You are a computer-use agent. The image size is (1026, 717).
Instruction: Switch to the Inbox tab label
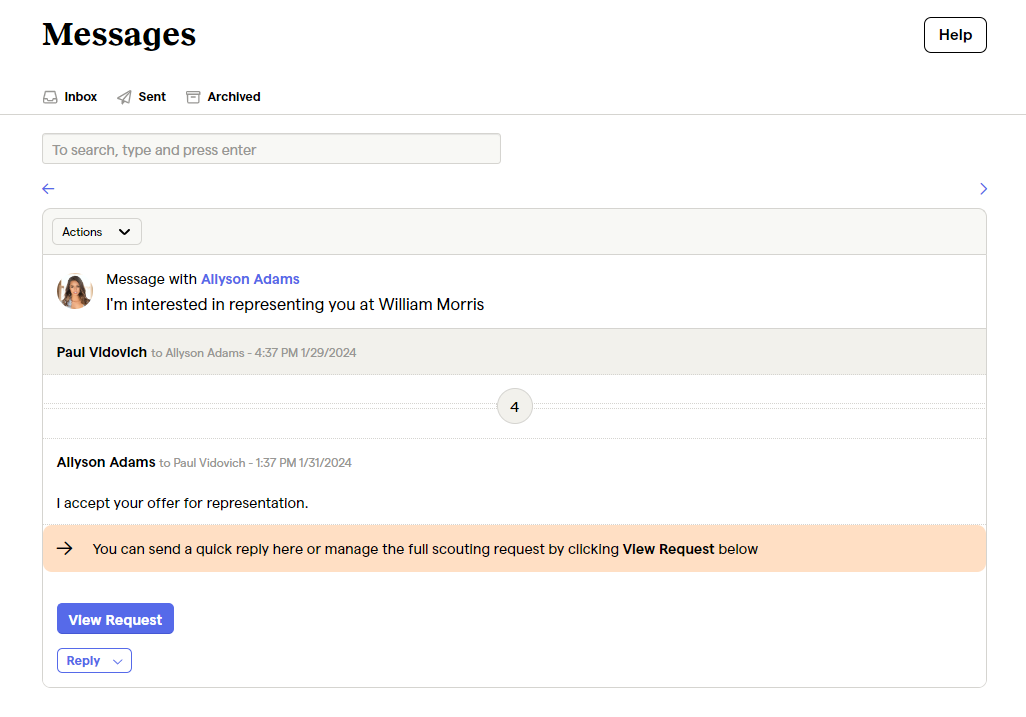click(80, 97)
